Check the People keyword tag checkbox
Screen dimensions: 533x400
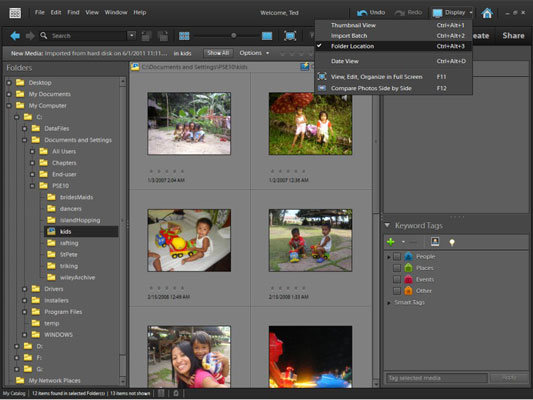click(397, 257)
